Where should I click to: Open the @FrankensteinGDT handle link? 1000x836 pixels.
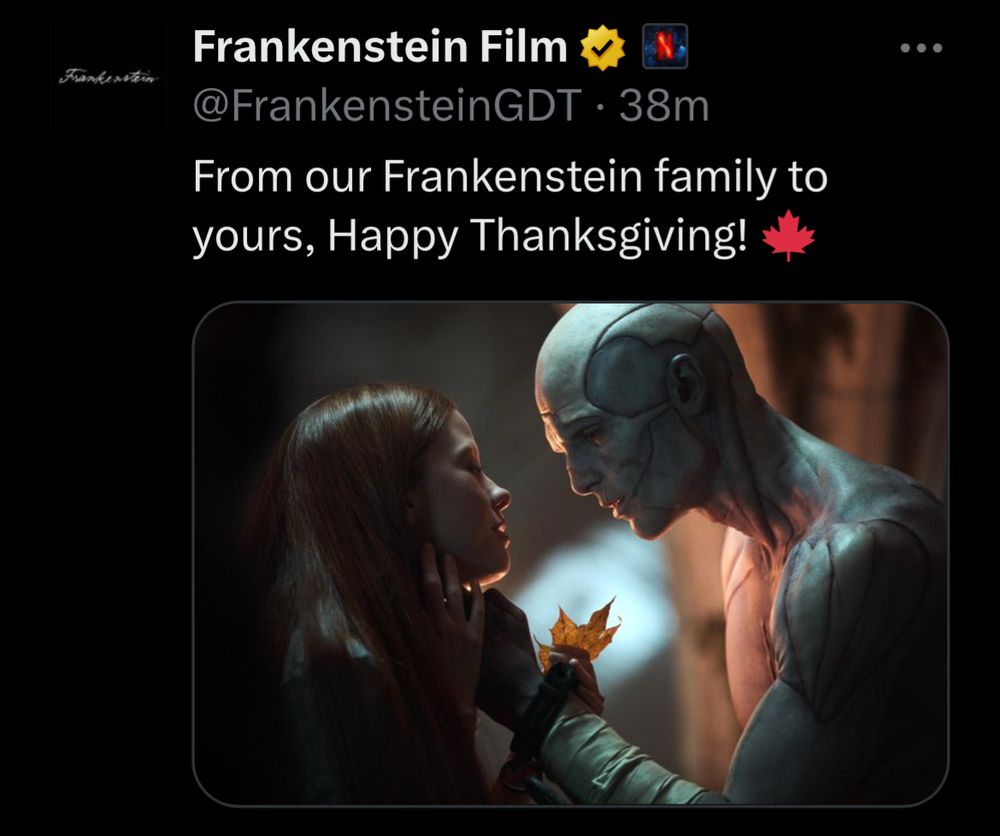coord(387,105)
